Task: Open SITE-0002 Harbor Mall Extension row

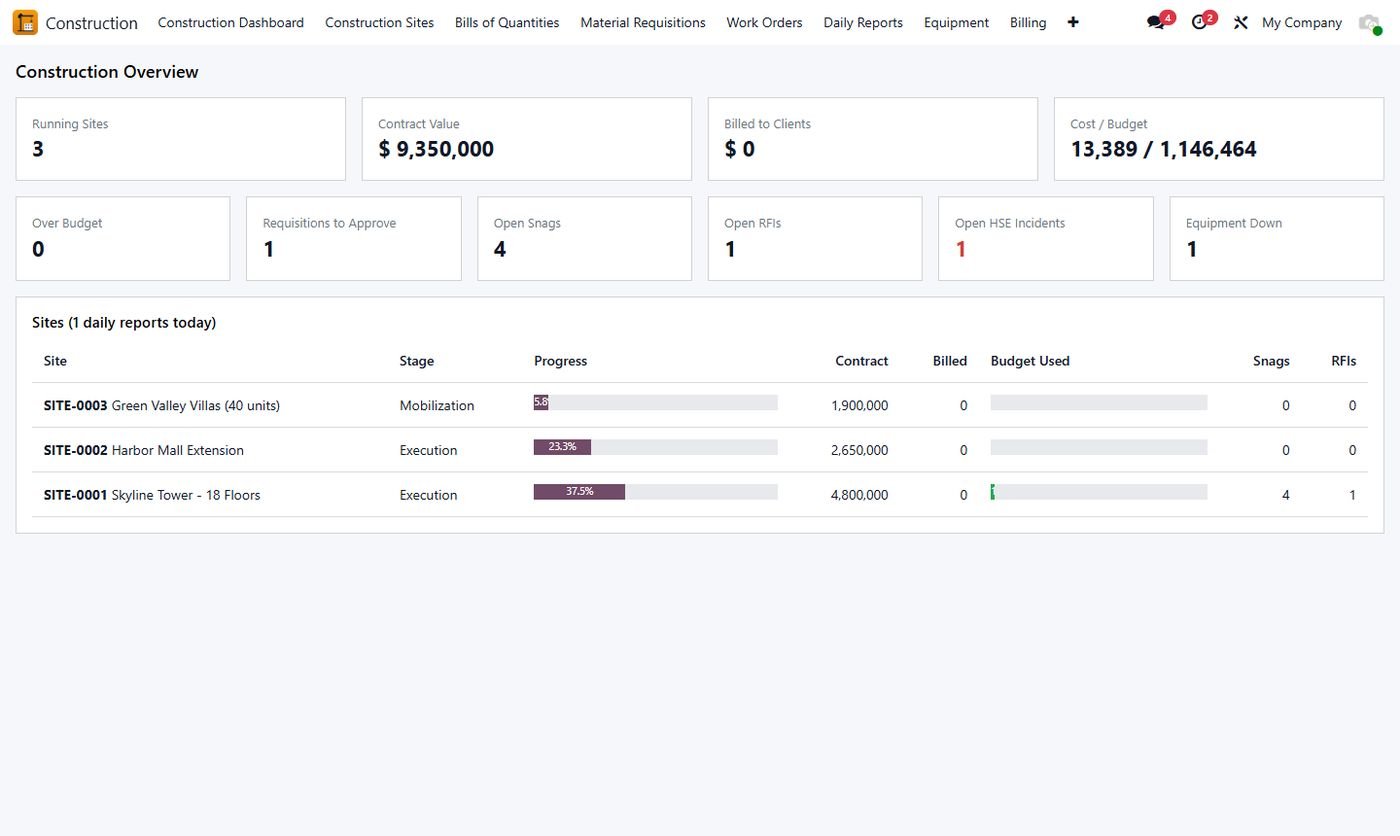Action: (x=700, y=450)
